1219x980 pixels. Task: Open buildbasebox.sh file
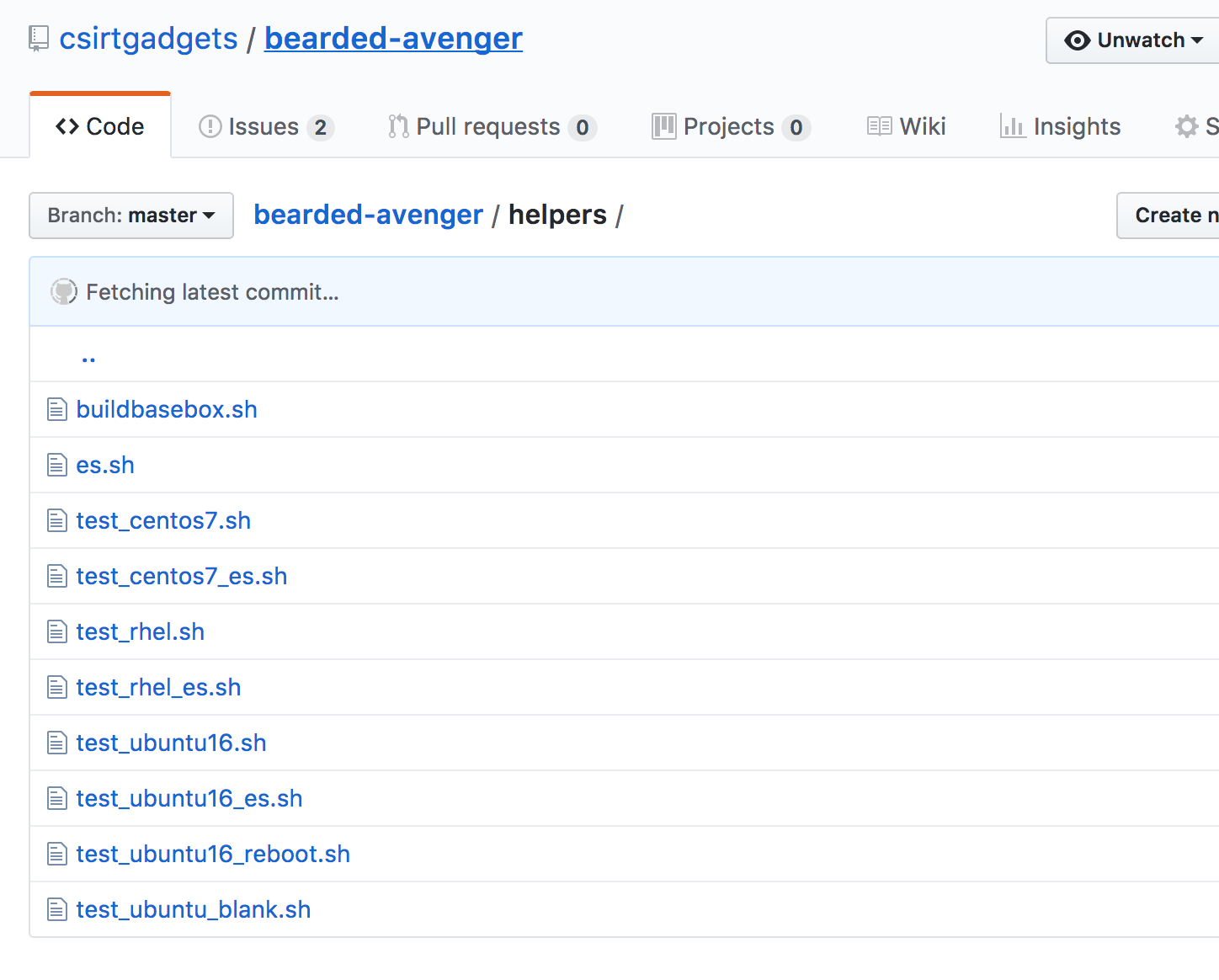[167, 409]
